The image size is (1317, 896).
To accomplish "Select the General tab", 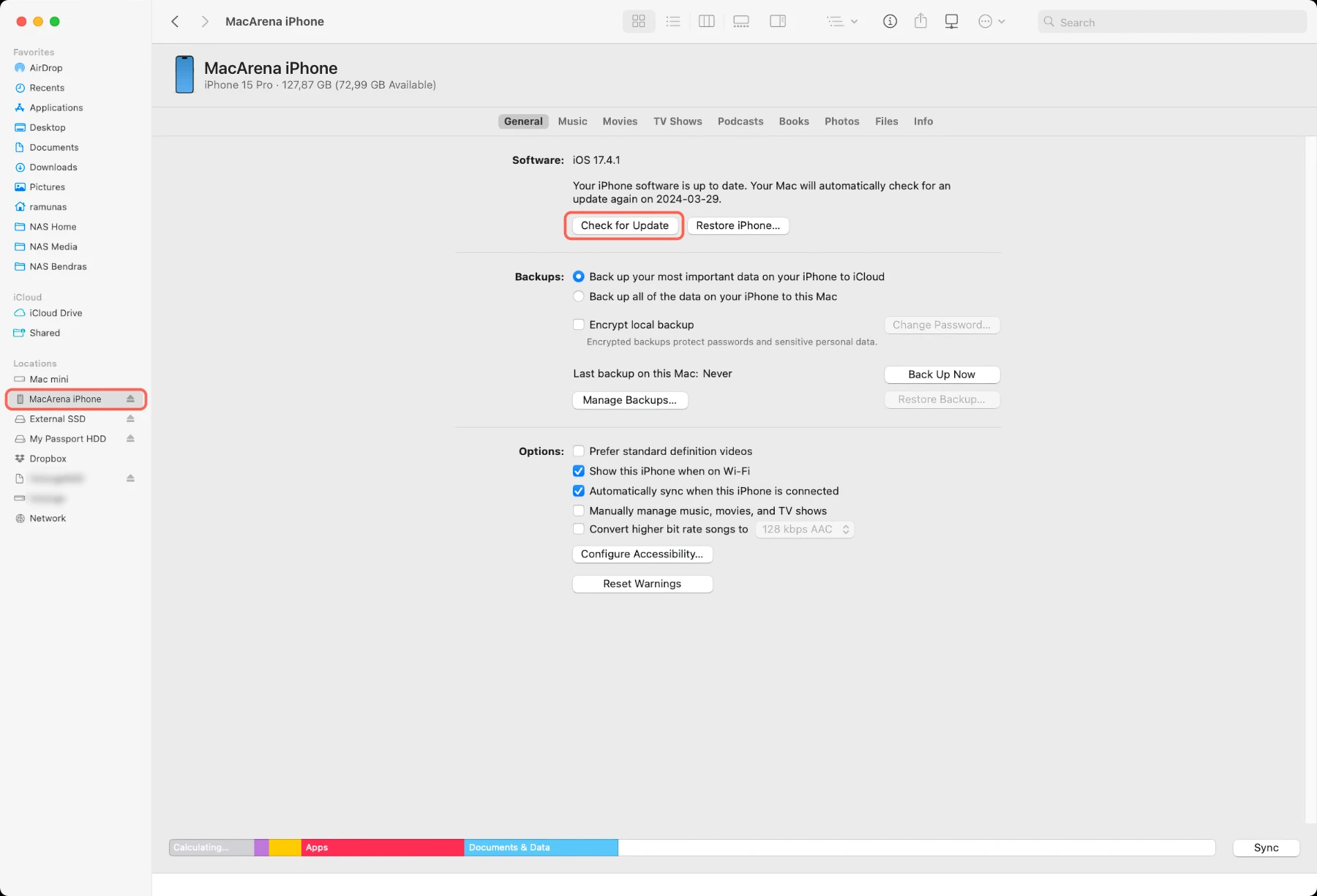I will point(523,121).
